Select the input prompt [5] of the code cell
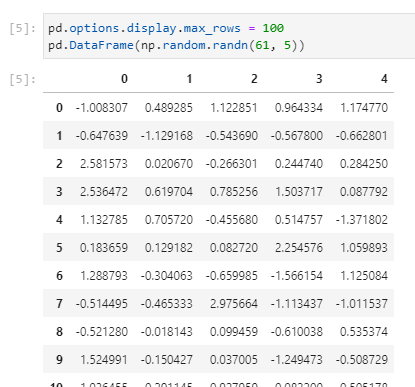 coord(22,28)
